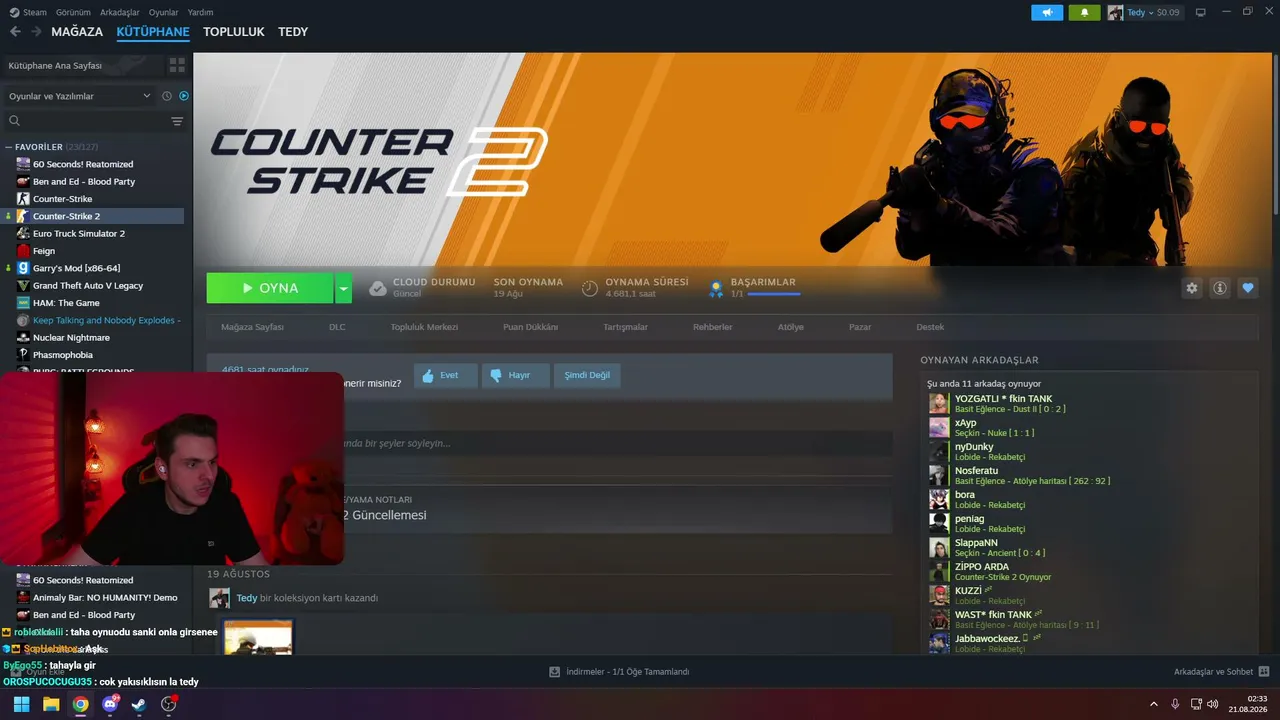This screenshot has height=720, width=1280.
Task: Click the library search magnifier
Action: click(15, 121)
